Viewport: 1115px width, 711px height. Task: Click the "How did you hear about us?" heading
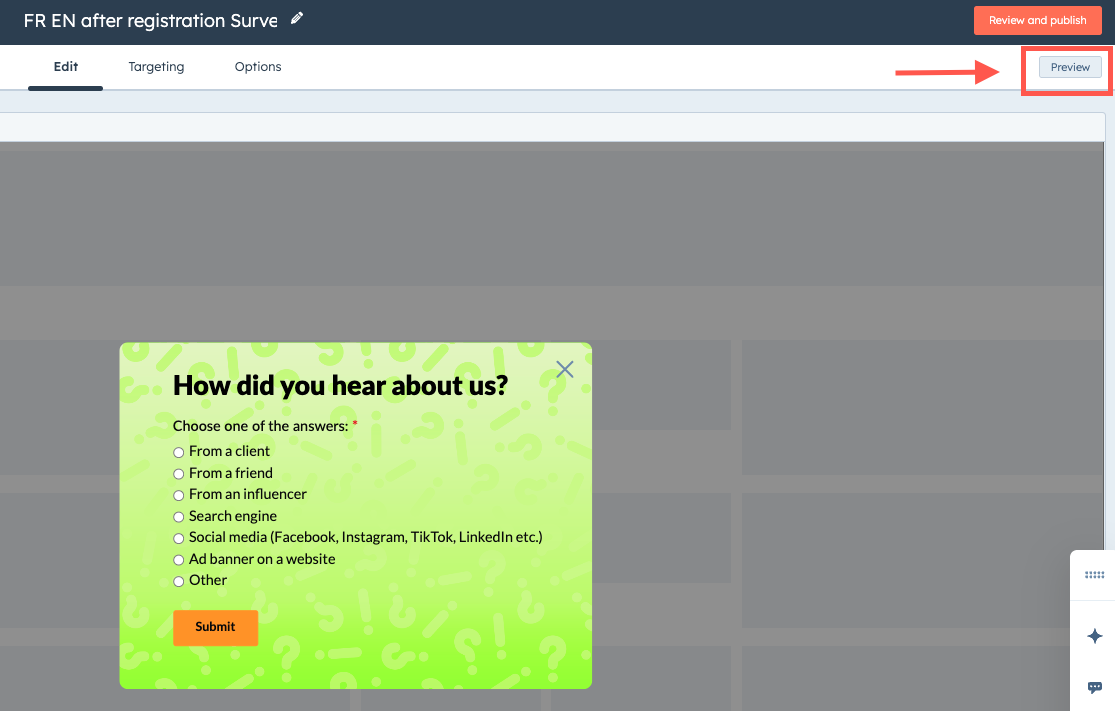coord(341,385)
